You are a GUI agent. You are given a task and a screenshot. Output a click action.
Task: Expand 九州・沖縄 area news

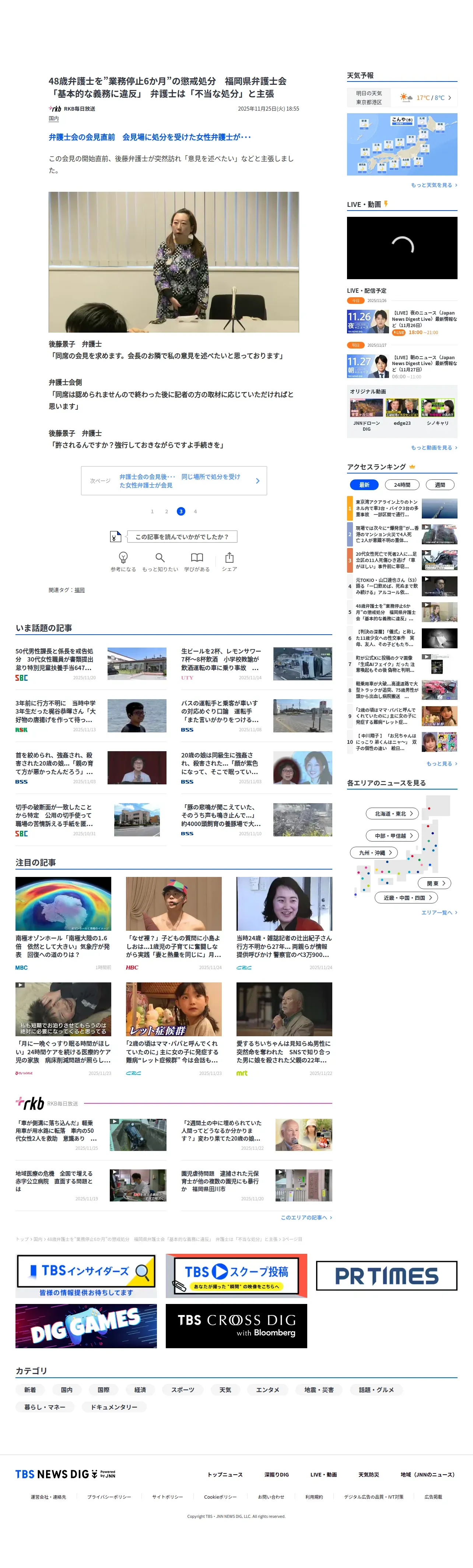point(374,852)
